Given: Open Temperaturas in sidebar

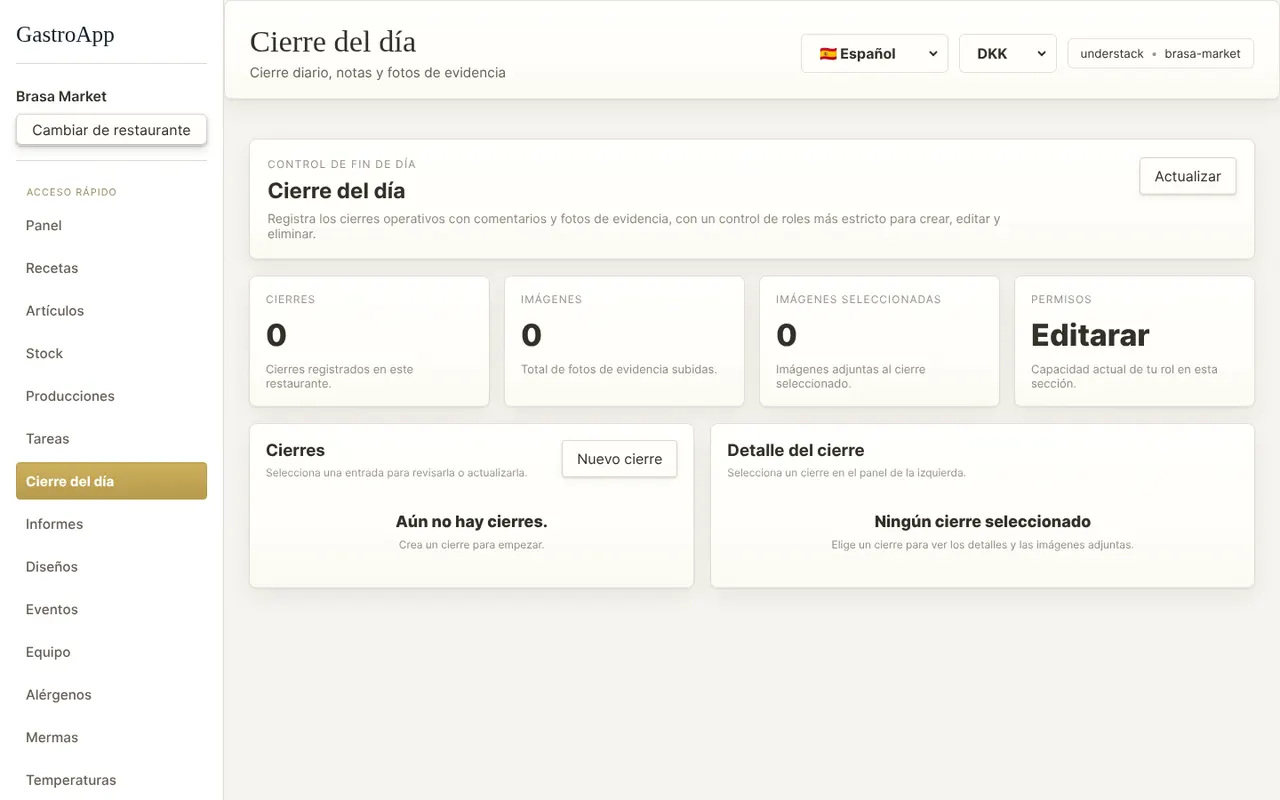Looking at the screenshot, I should point(111,780).
